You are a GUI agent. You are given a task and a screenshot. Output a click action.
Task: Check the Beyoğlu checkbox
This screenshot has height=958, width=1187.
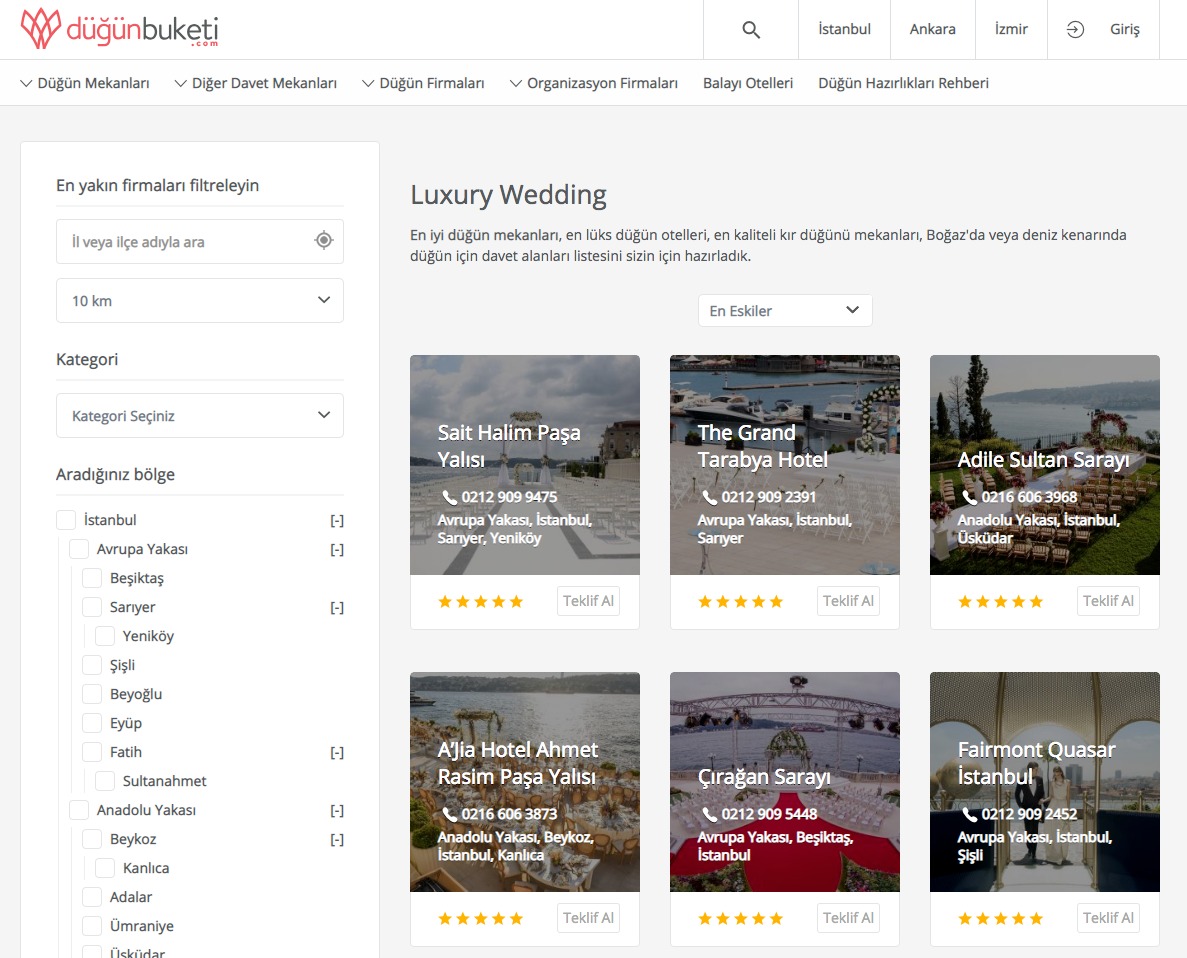(x=92, y=694)
